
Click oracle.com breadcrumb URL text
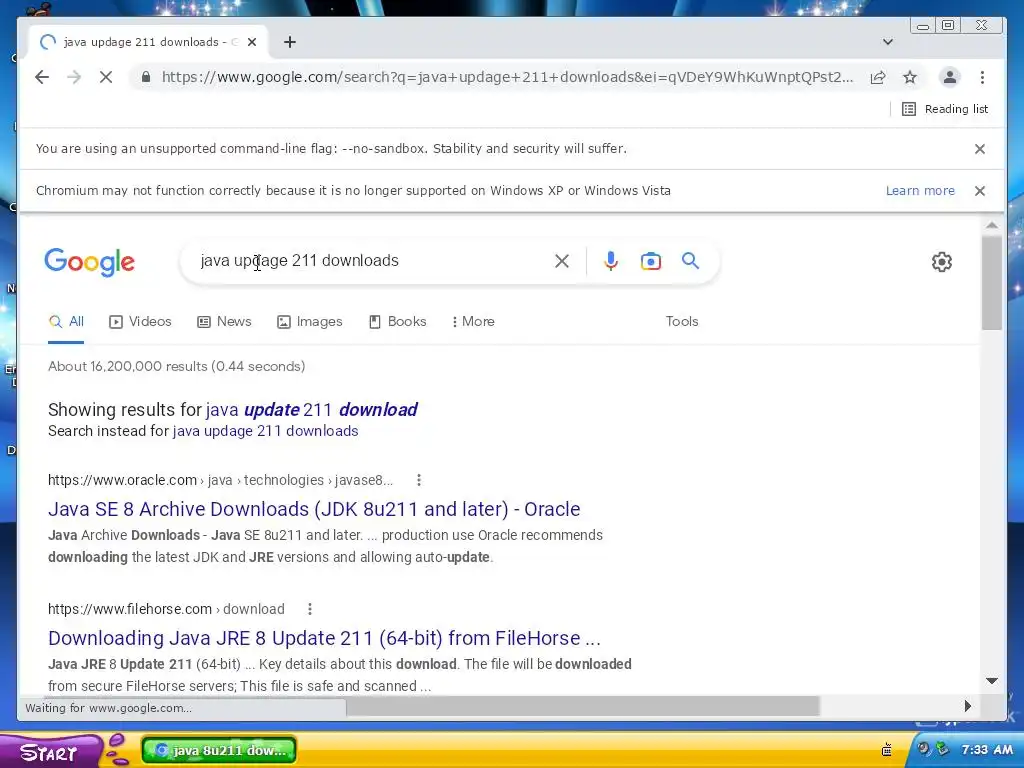pos(220,480)
